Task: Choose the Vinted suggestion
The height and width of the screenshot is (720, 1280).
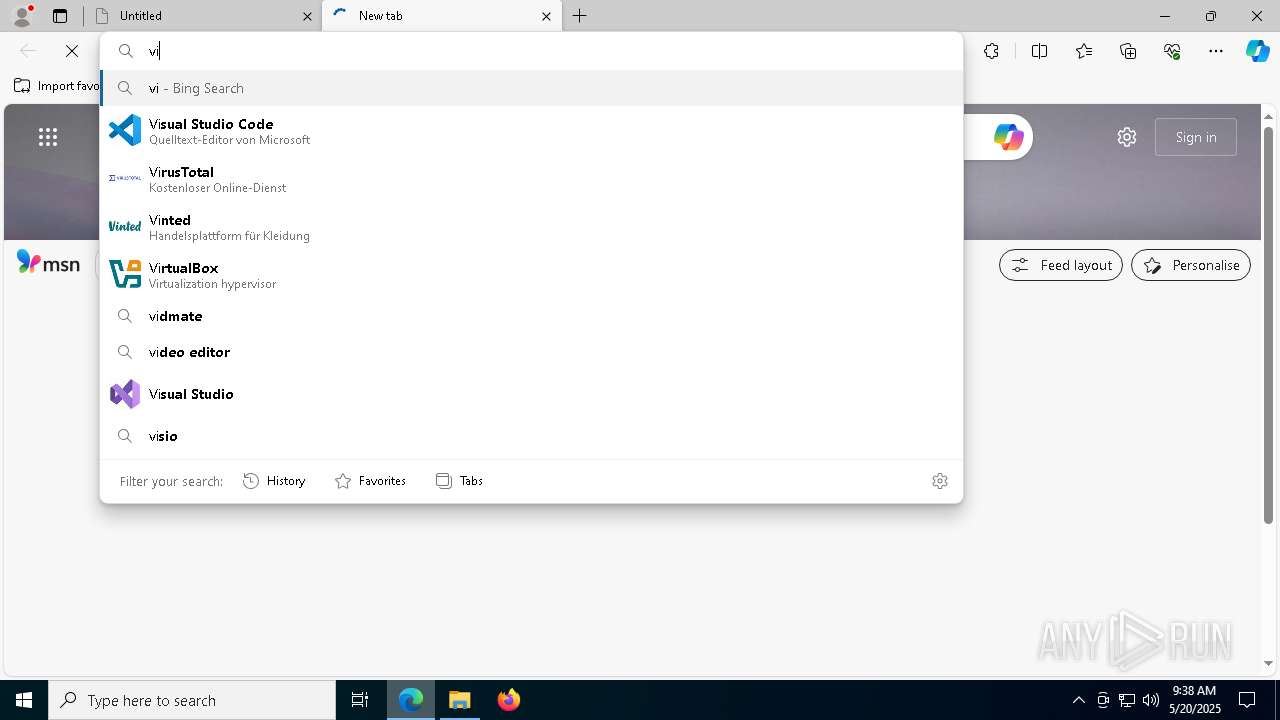Action: pos(531,227)
